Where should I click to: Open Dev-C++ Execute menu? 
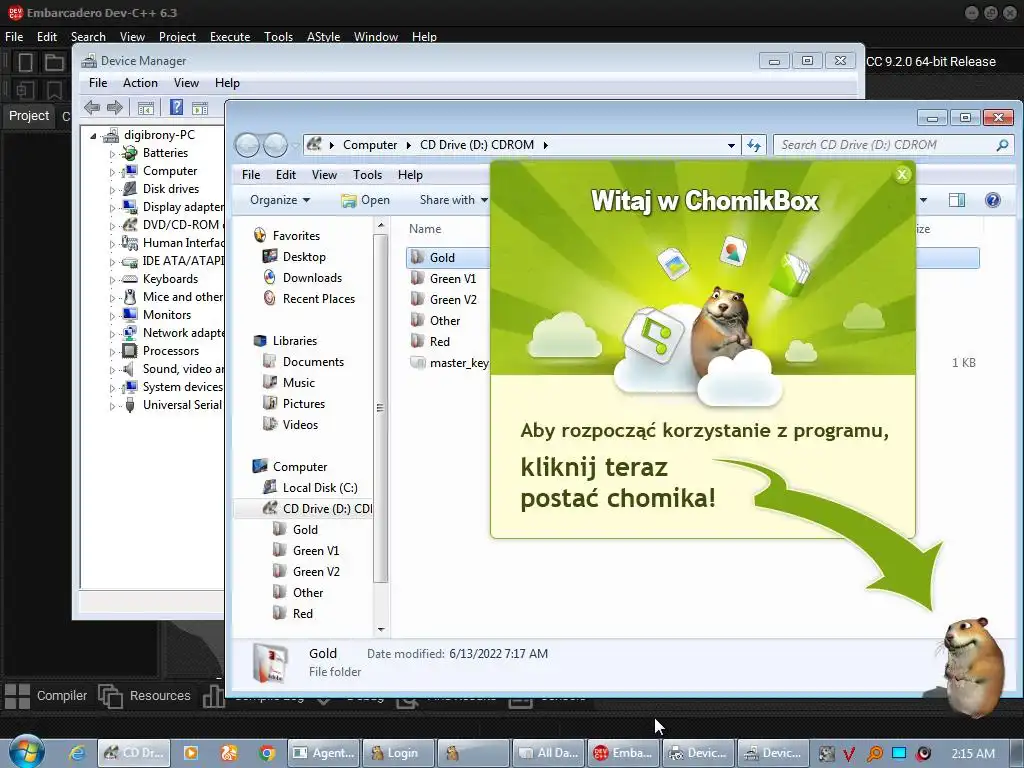230,37
